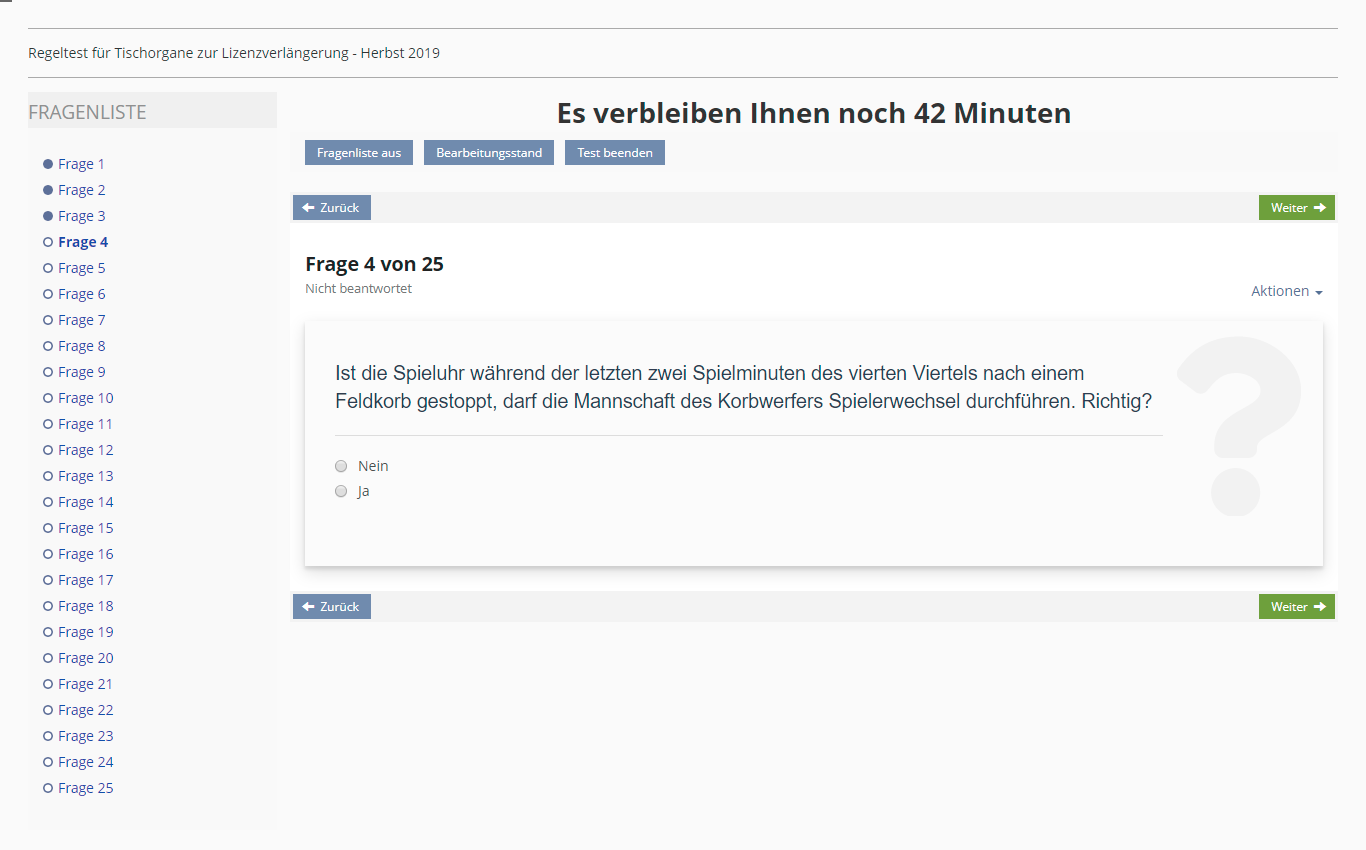Screen dimensions: 1366x850
Task: Click the FRAGENLISTE panel header
Action: [x=152, y=112]
